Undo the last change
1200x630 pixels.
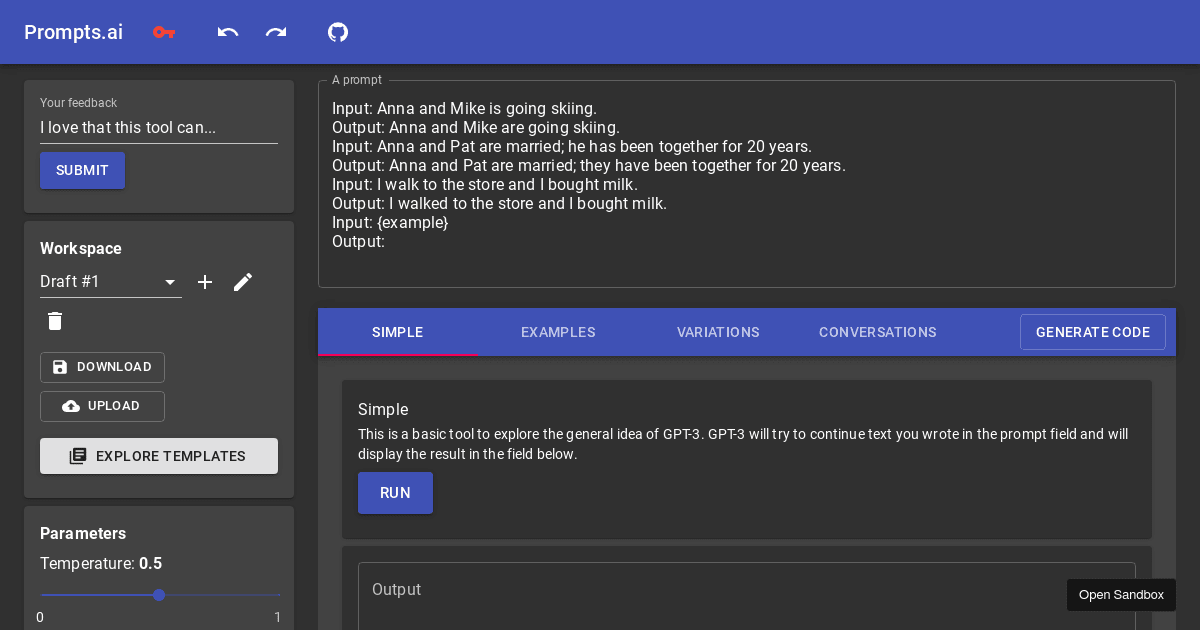(x=227, y=32)
